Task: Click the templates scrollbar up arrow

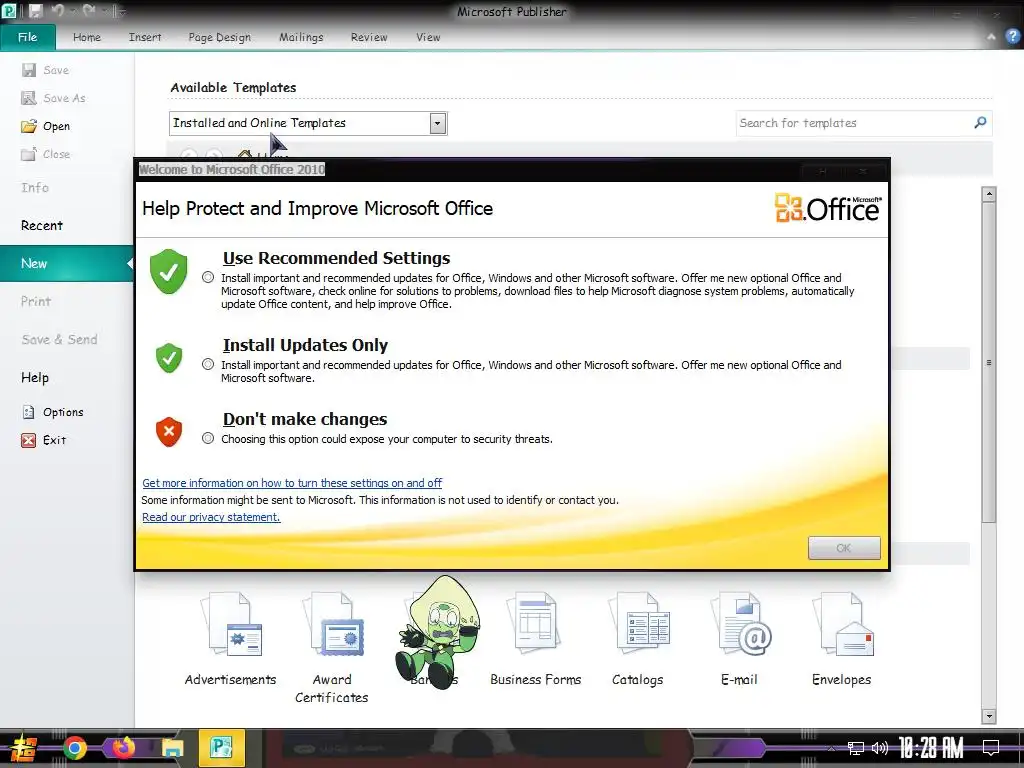Action: (989, 194)
